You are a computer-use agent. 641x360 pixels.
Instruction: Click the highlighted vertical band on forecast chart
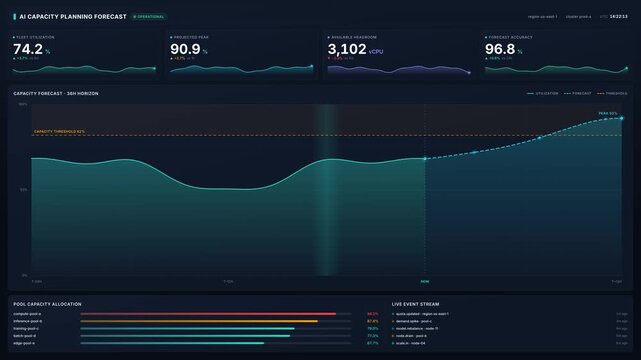coord(327,190)
